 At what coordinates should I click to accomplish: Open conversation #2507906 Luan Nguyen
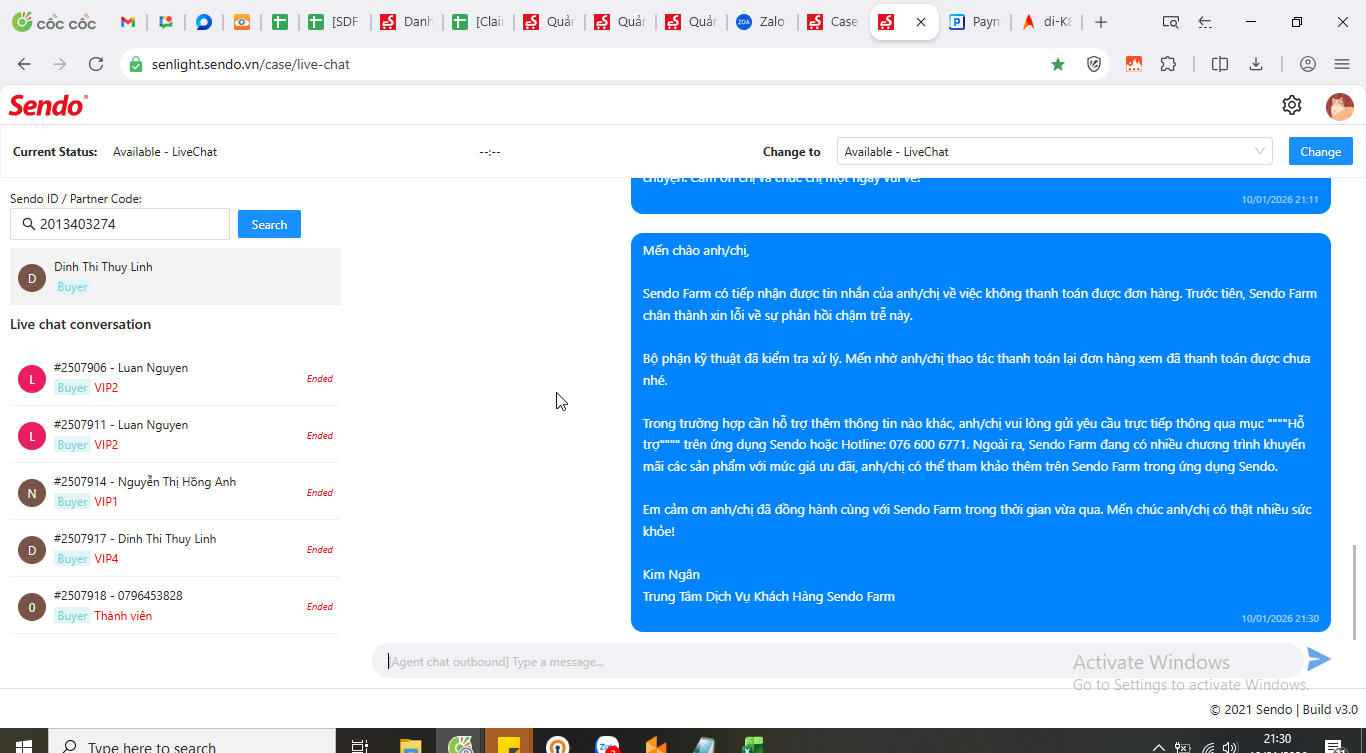point(175,378)
